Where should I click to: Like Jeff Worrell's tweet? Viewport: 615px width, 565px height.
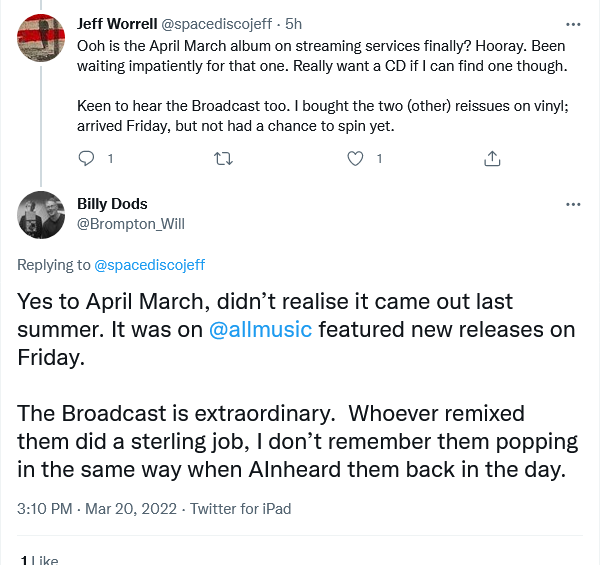click(354, 158)
